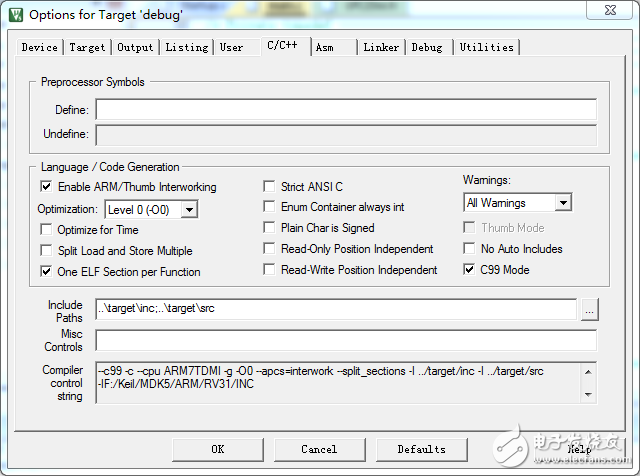Viewport: 640px width, 476px height.
Task: Click the Keil icon in title bar
Action: 14,14
